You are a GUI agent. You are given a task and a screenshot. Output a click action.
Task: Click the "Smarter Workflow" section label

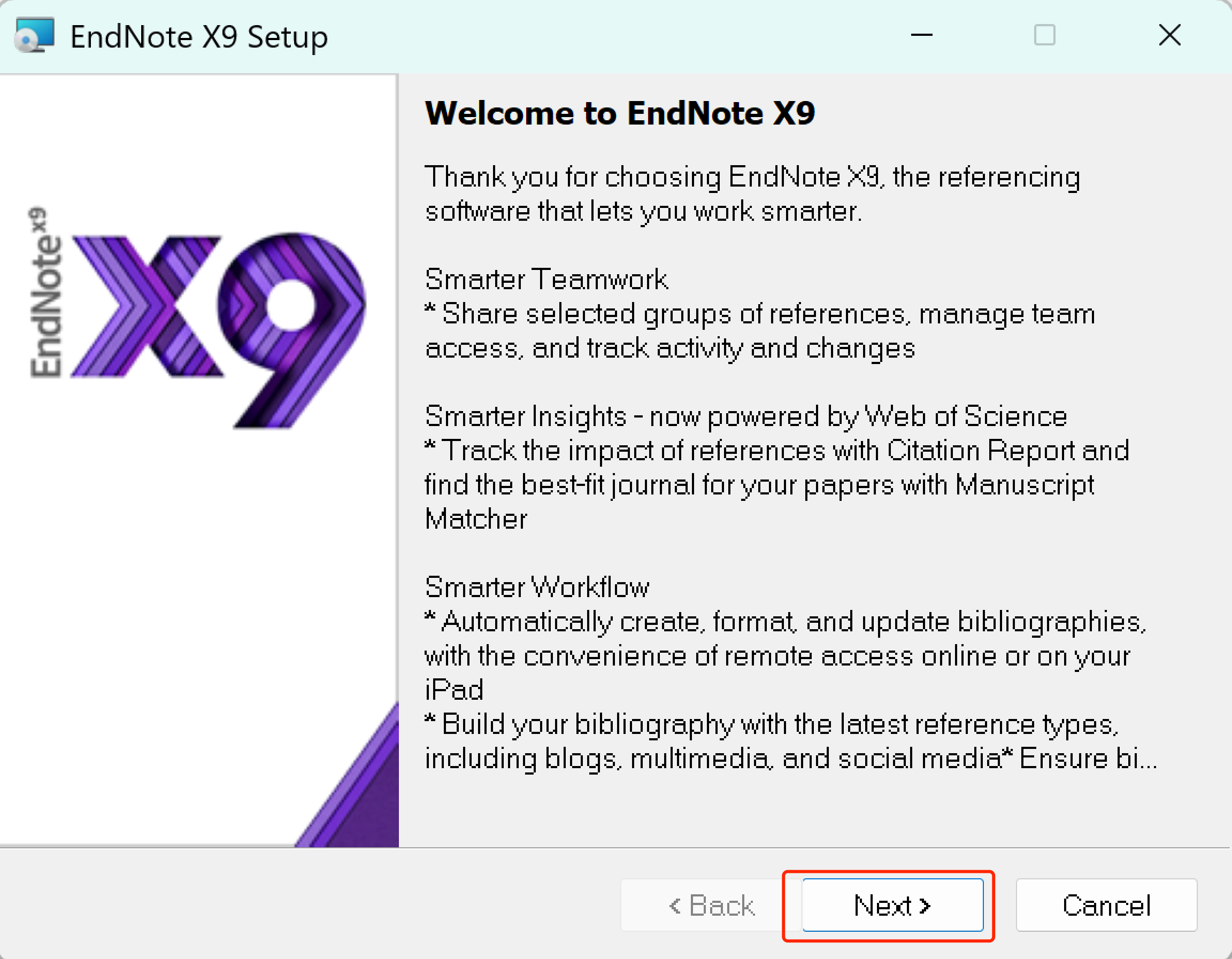point(537,586)
